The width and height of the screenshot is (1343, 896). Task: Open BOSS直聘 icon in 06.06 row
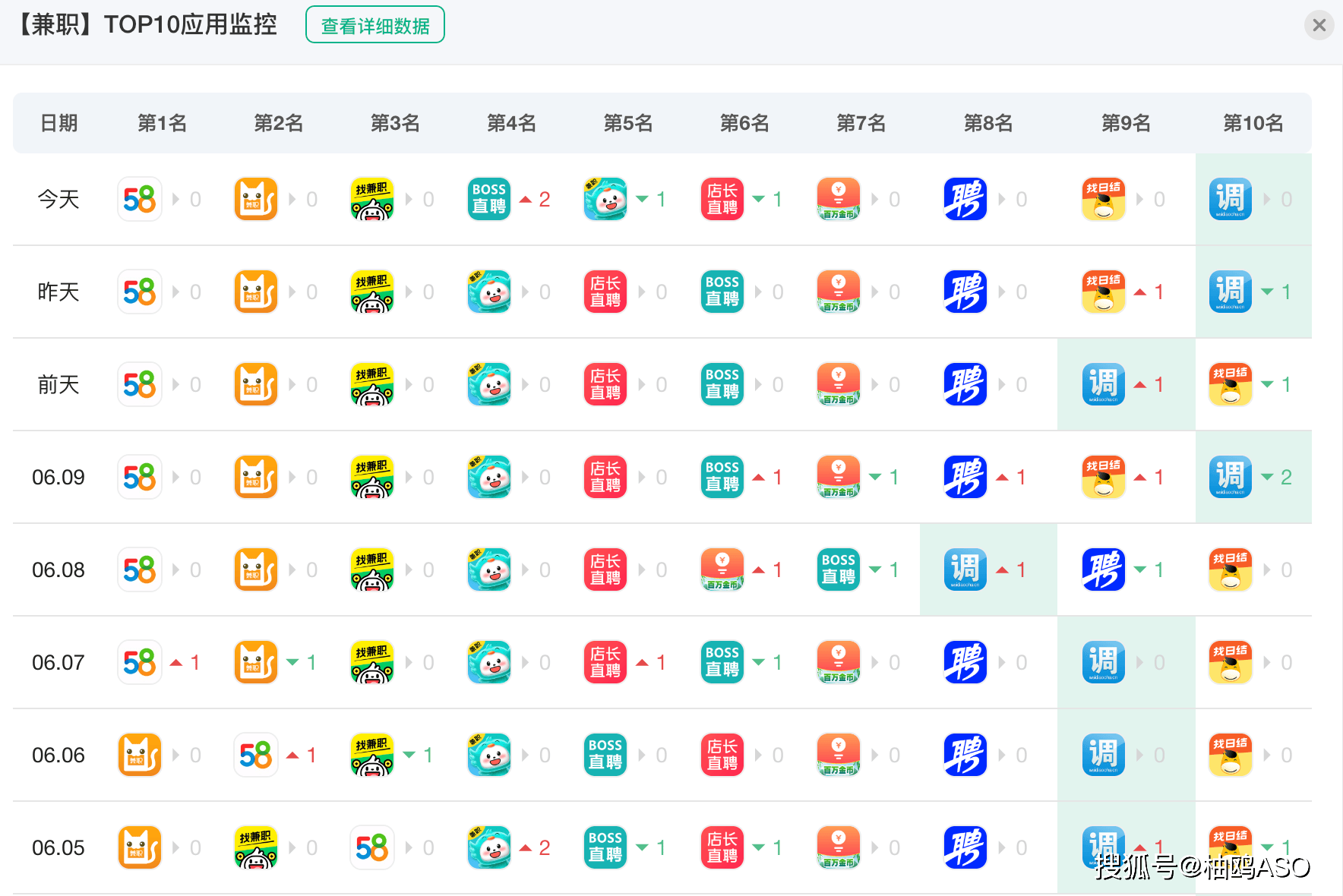pos(605,755)
